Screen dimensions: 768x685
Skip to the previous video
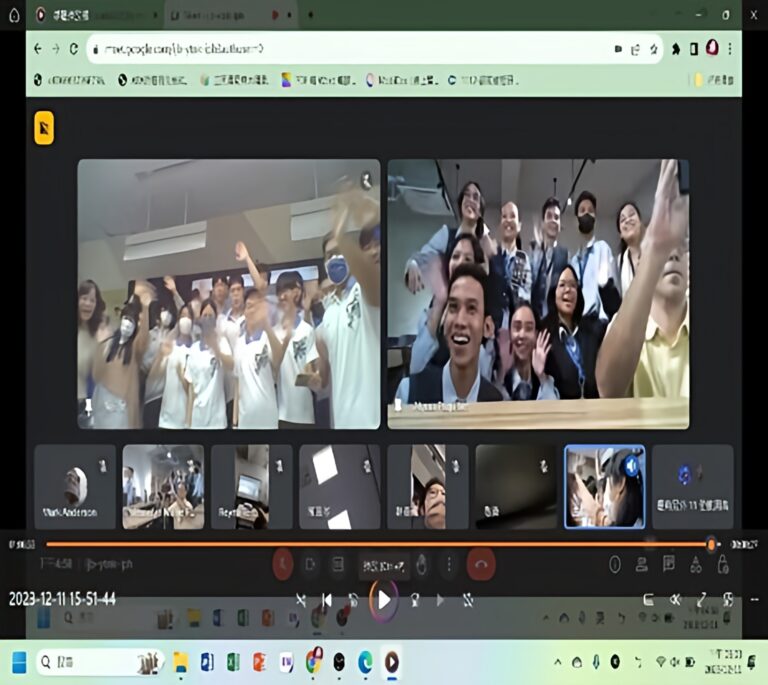327,600
